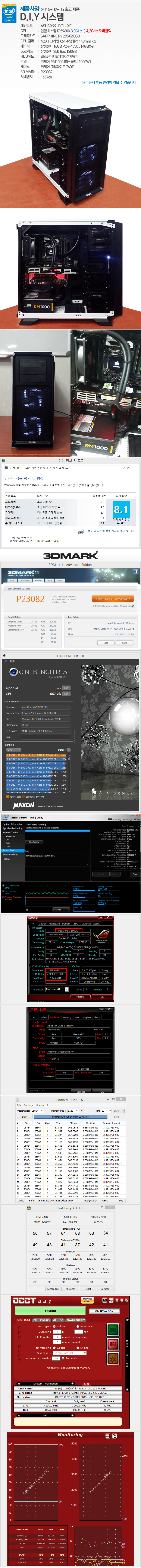Switch to SPD tab in first CPU-Z window
The width and height of the screenshot is (141, 1568).
[76, 923]
